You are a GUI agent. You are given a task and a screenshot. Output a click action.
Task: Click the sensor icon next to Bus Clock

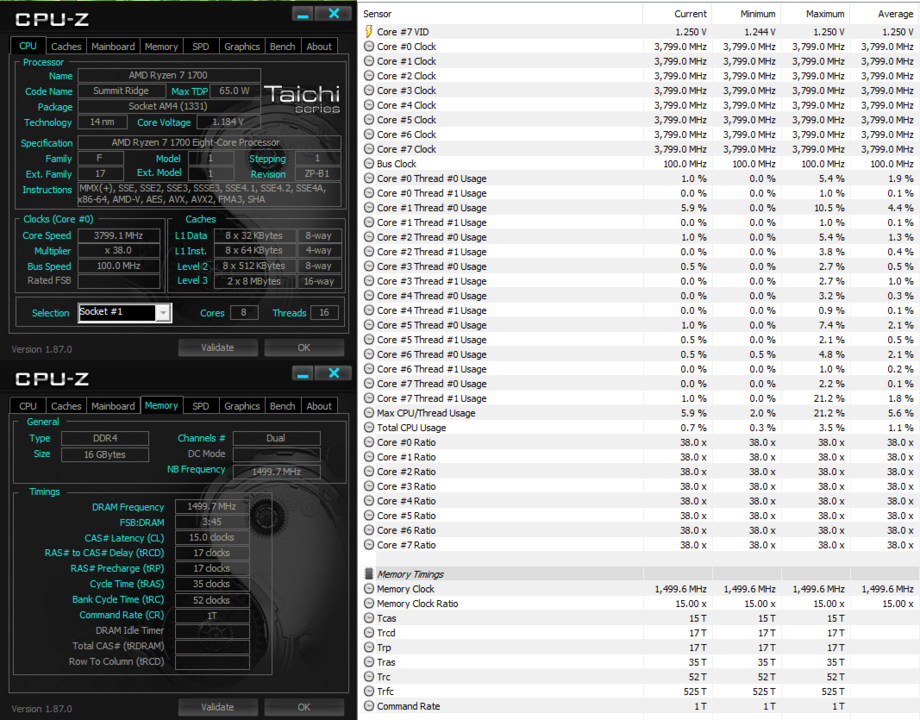[369, 164]
